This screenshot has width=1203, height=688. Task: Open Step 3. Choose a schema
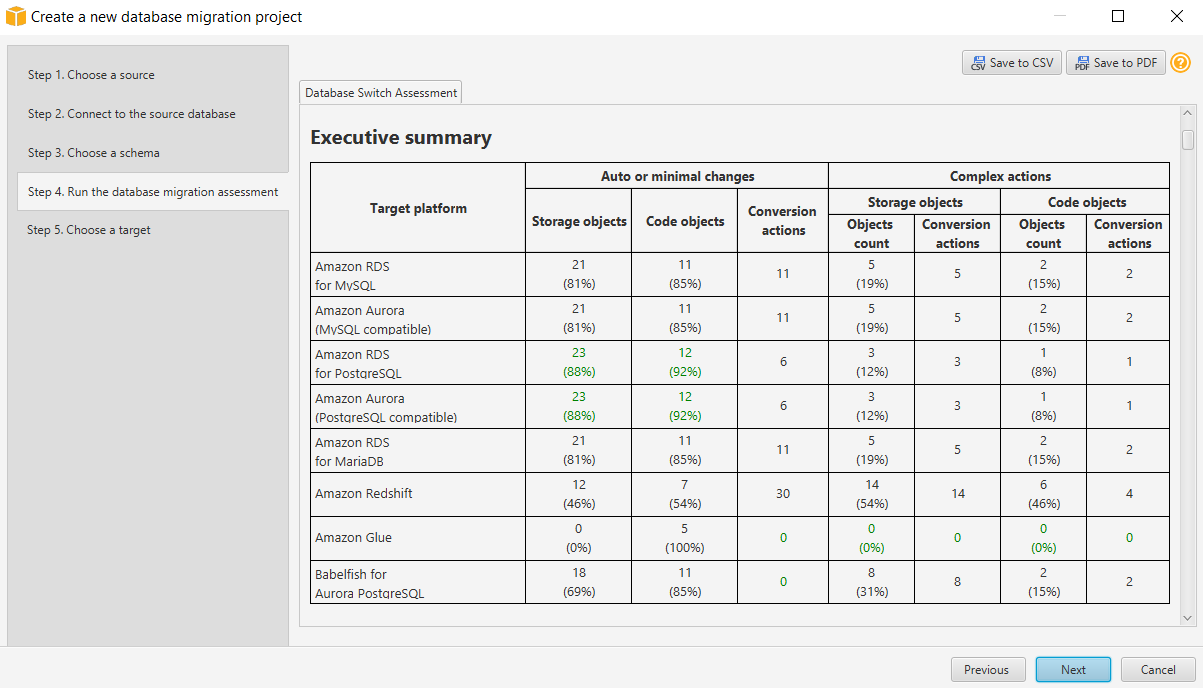[94, 153]
